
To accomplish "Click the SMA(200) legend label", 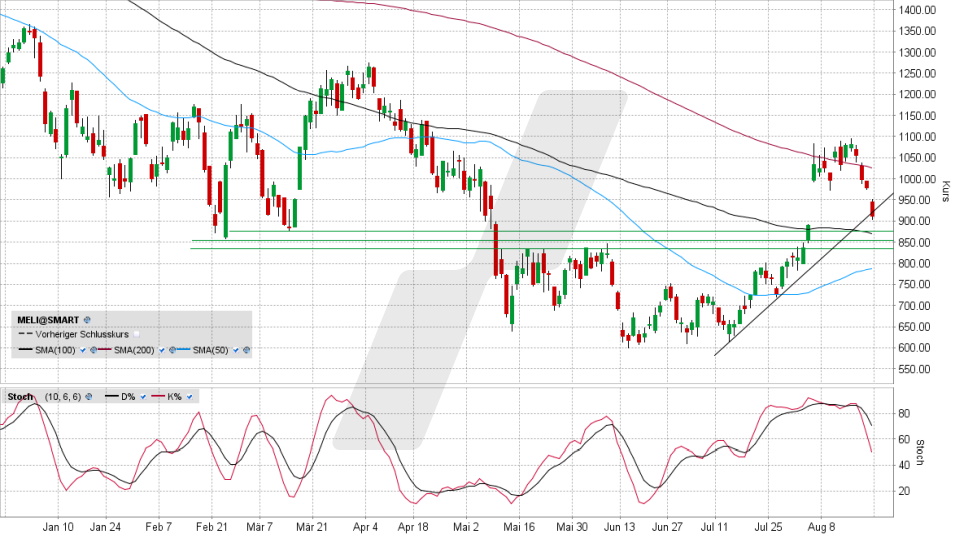I will [x=134, y=350].
